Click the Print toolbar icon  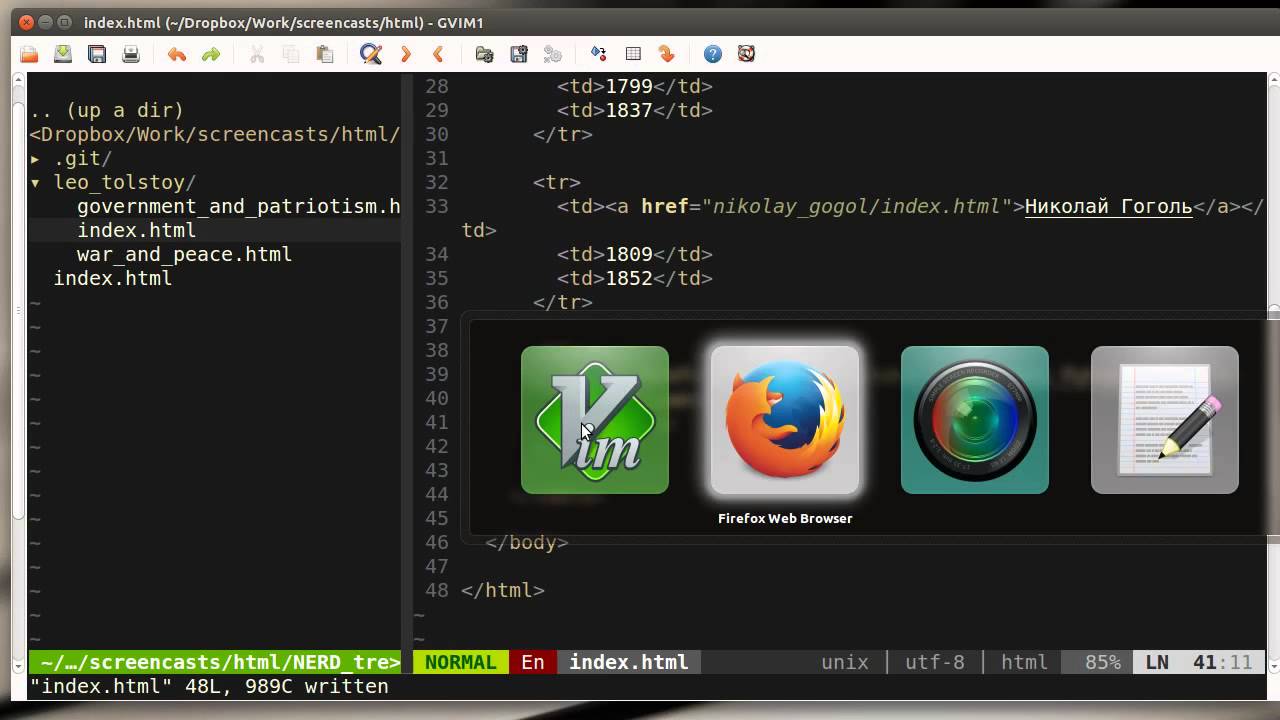[131, 54]
